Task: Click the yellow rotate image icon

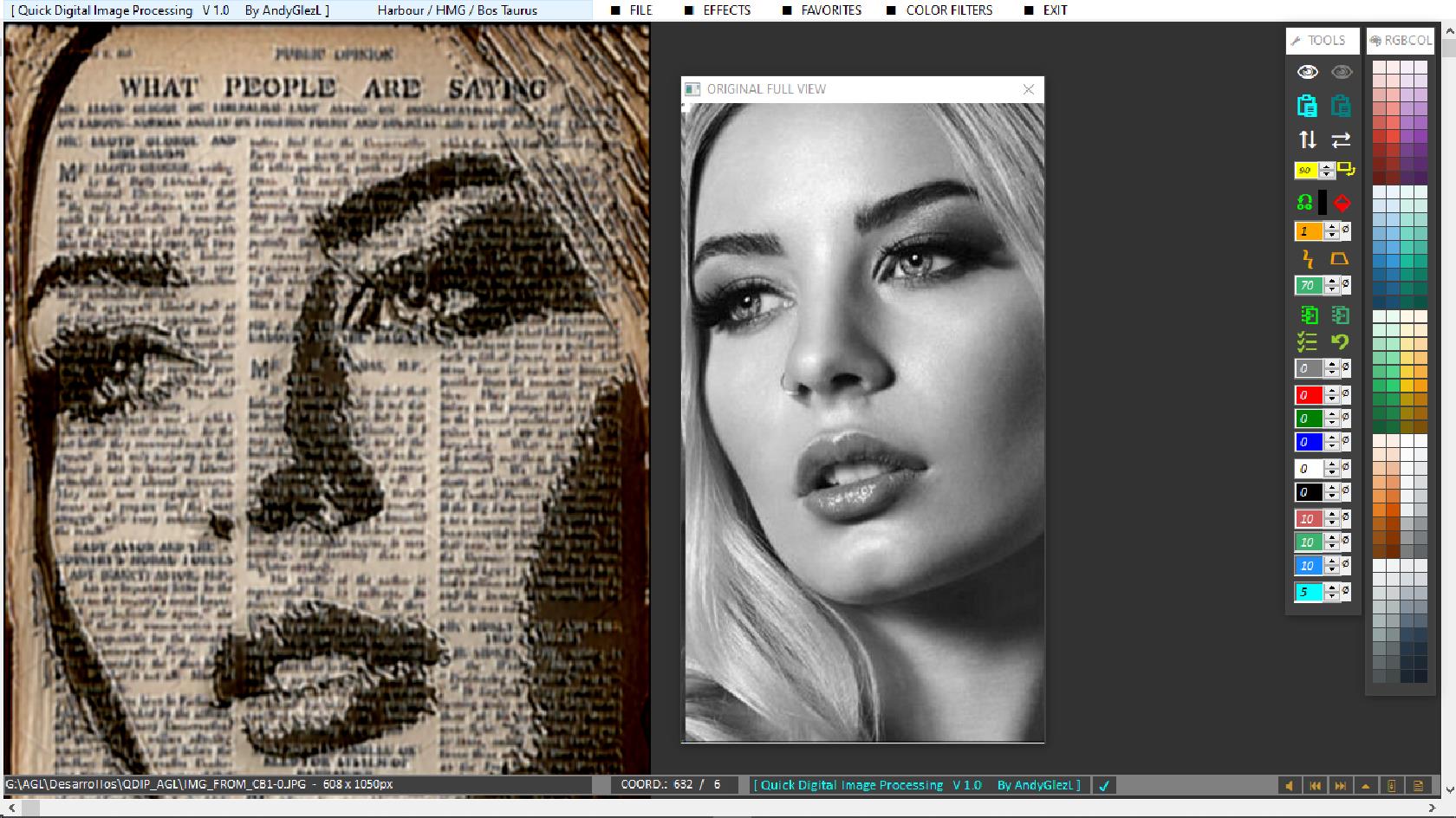Action: pos(1345,169)
